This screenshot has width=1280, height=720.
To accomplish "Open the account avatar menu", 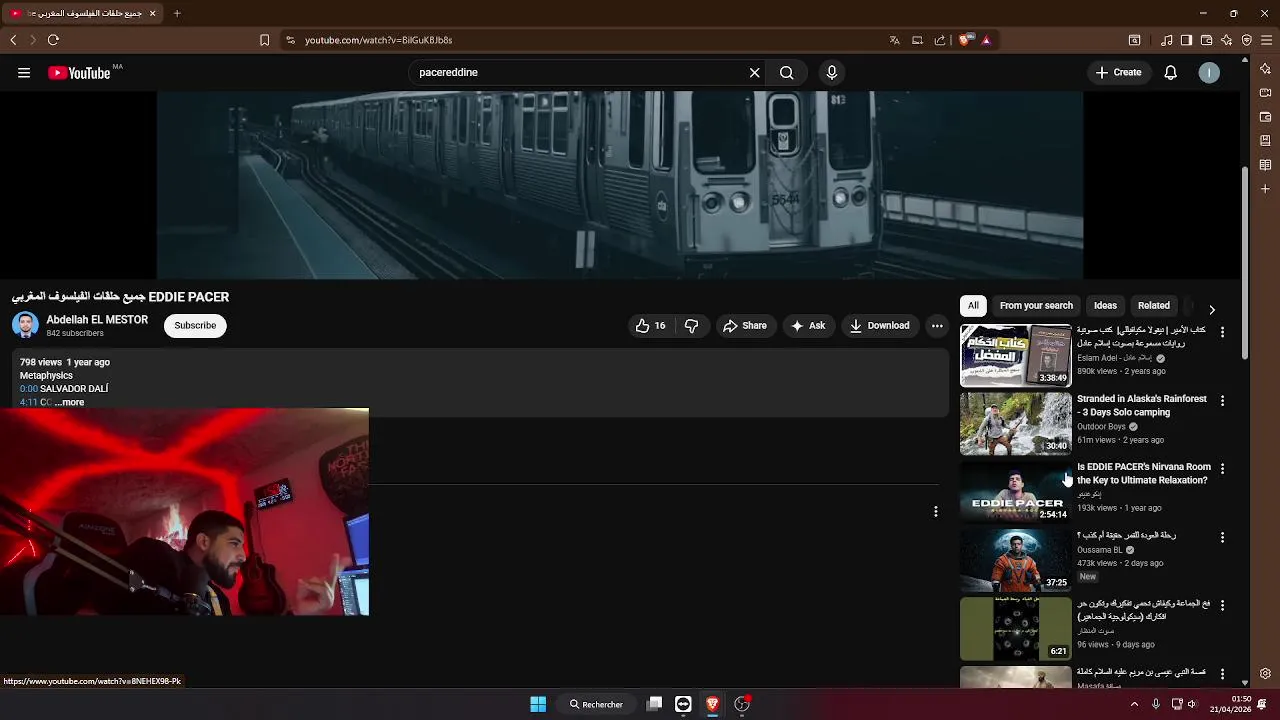I will [x=1209, y=72].
